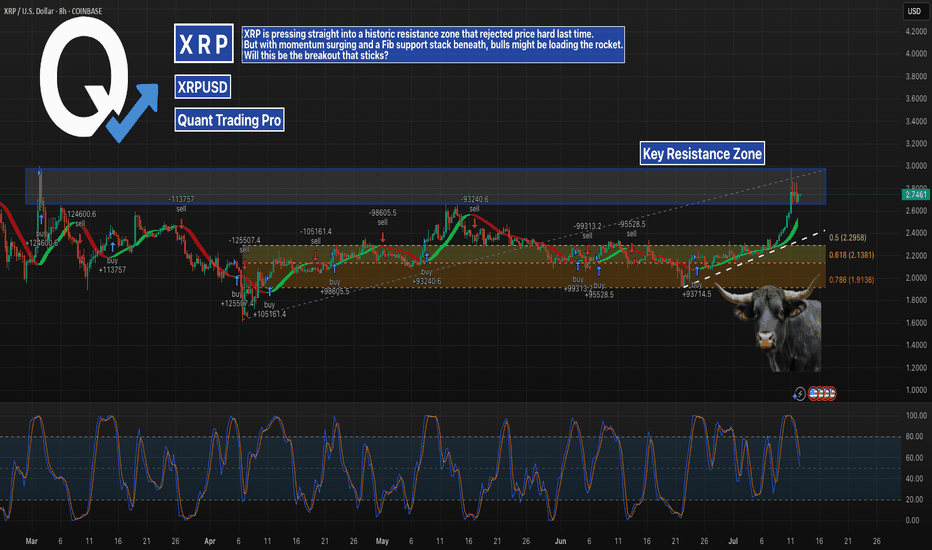Click the current price label 2.7461

click(x=916, y=194)
